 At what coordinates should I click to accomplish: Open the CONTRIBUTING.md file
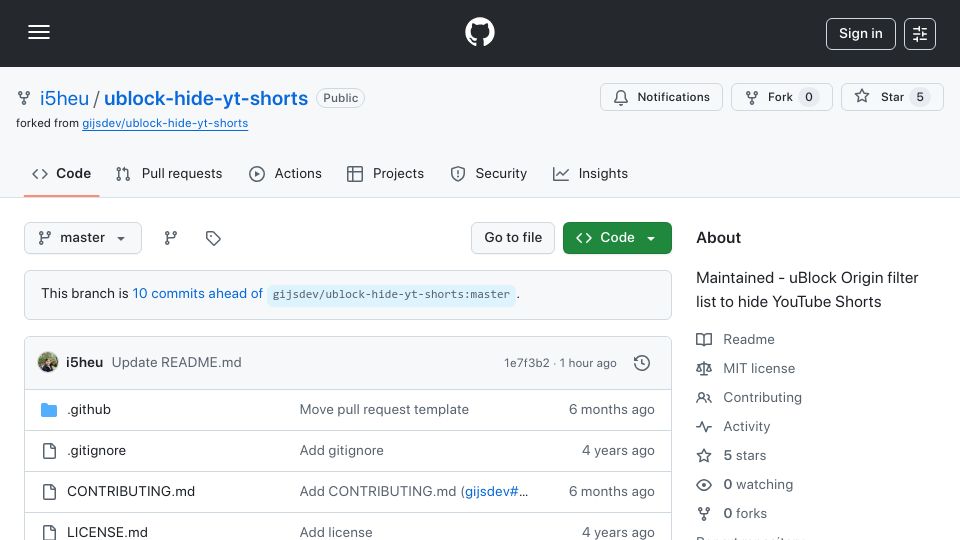coord(131,492)
